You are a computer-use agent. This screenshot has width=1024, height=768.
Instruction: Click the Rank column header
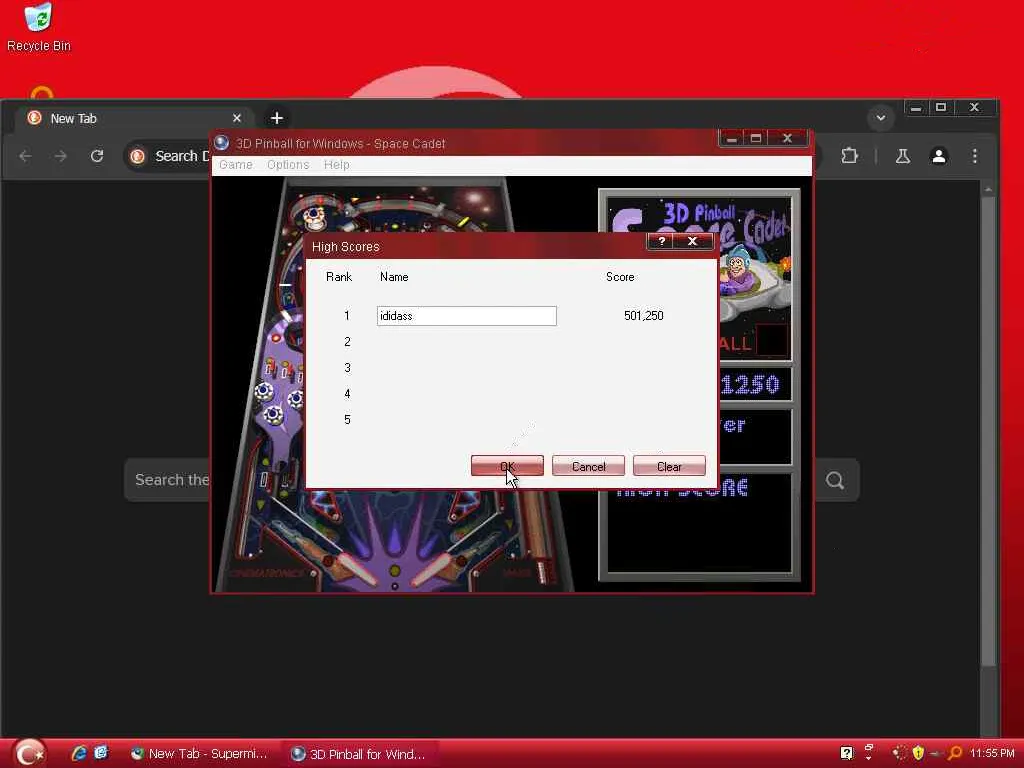click(x=339, y=277)
